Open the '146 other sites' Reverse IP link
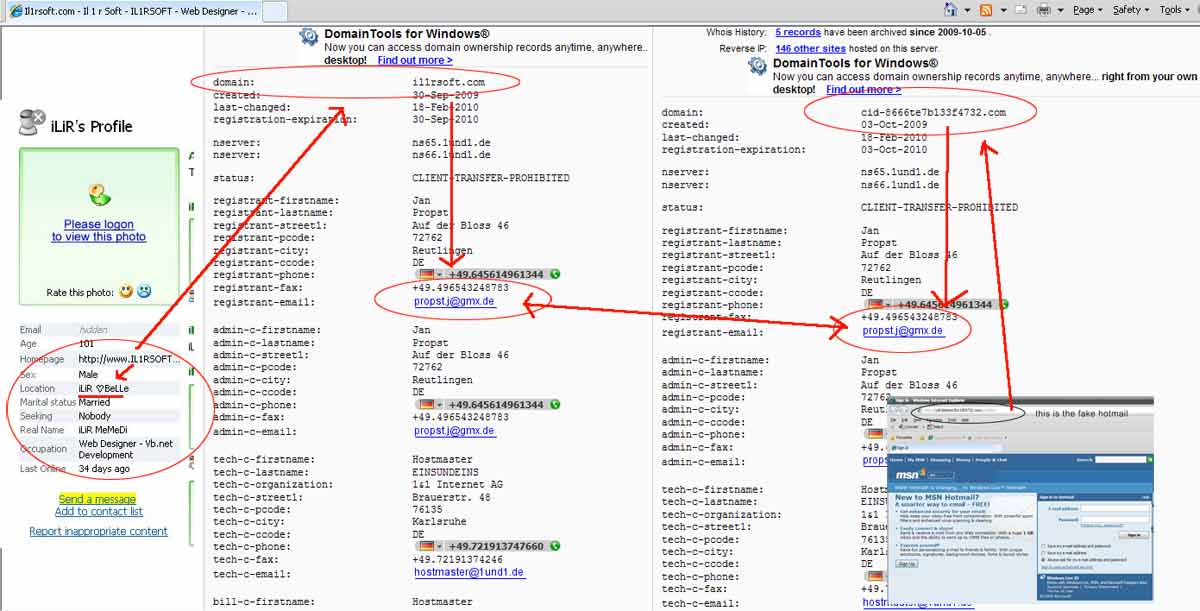Image resolution: width=1200 pixels, height=611 pixels. 810,48
